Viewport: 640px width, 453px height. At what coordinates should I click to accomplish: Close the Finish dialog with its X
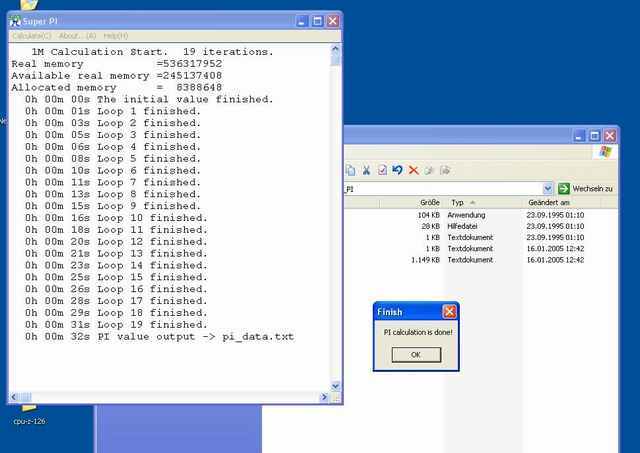(x=449, y=312)
